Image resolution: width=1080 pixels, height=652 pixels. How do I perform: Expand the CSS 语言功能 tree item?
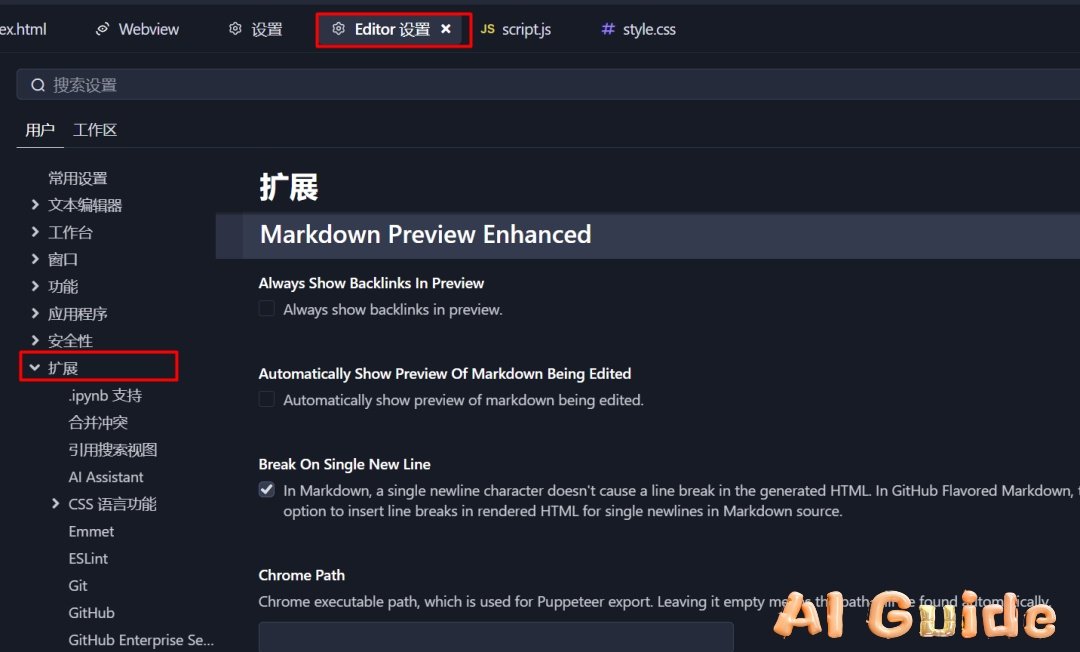point(56,504)
